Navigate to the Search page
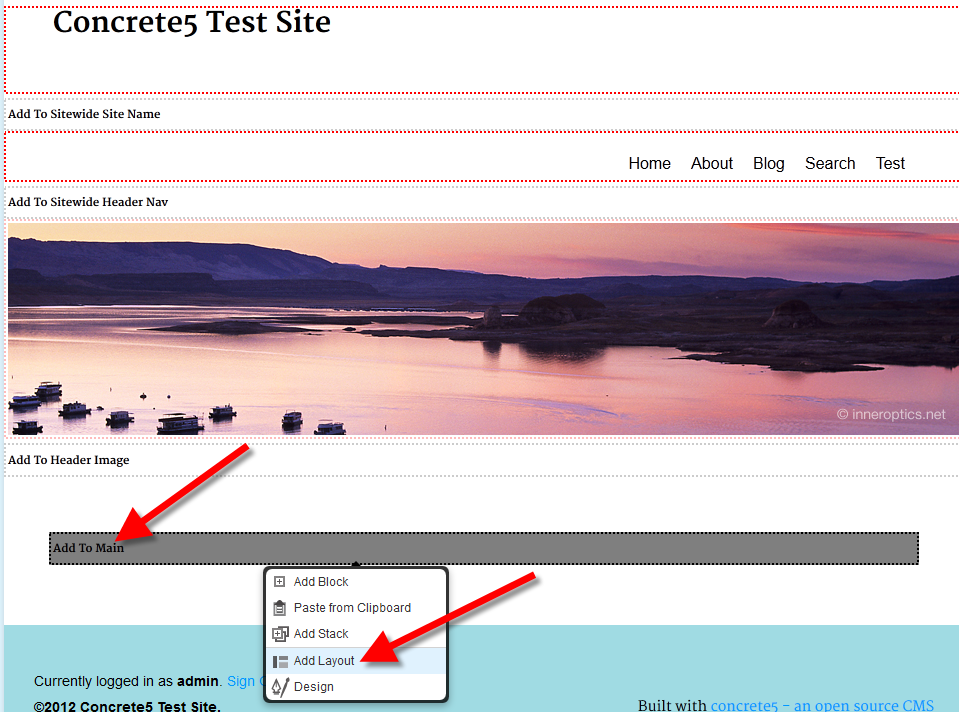Image resolution: width=959 pixels, height=712 pixels. [x=829, y=163]
